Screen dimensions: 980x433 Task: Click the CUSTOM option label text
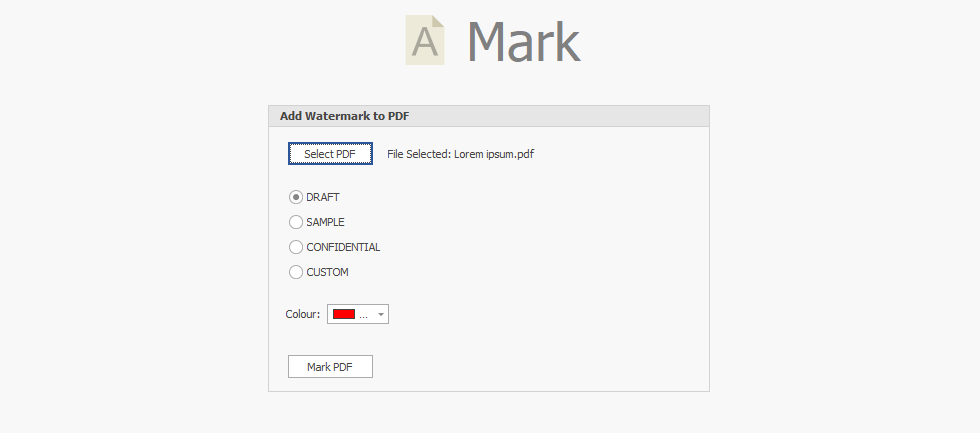(x=327, y=272)
